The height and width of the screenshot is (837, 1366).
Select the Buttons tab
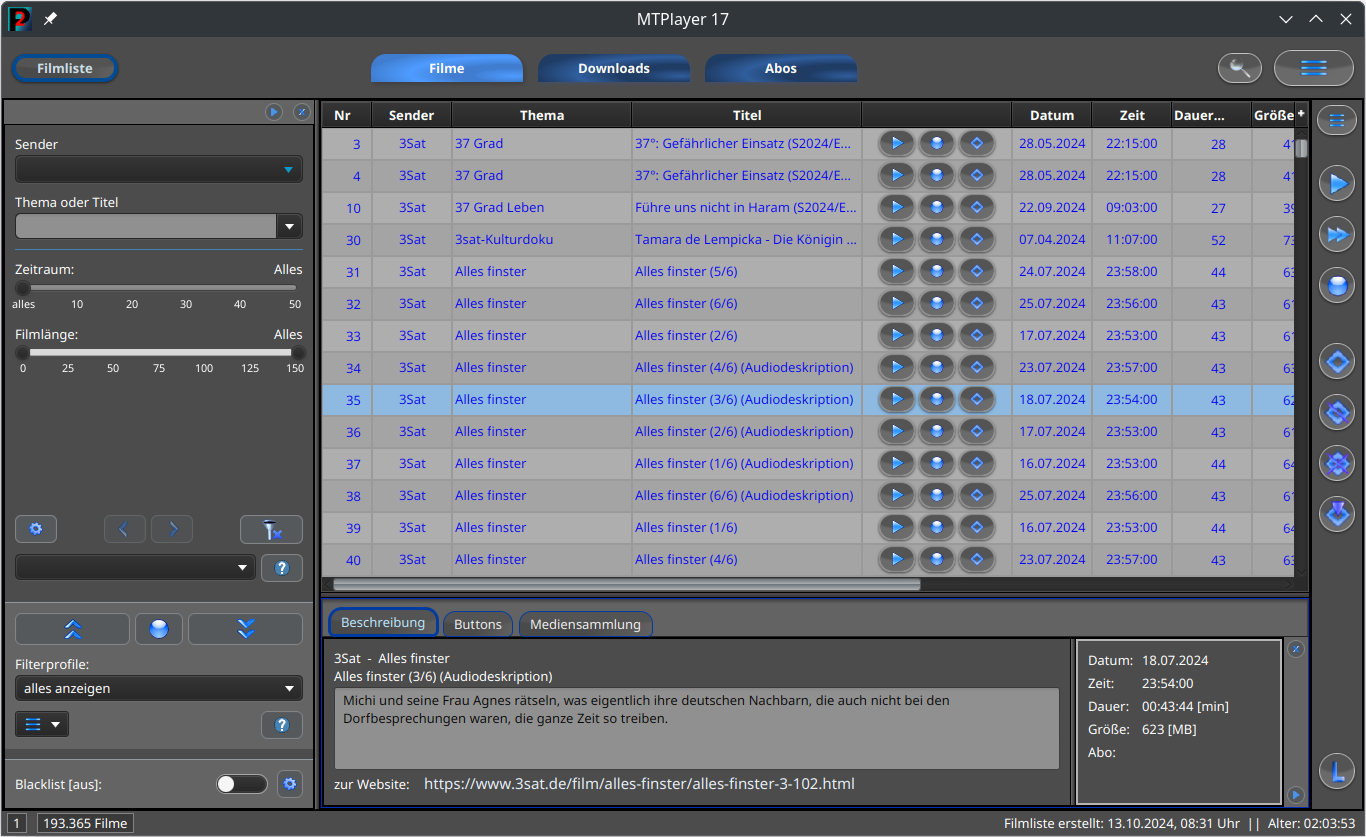478,624
